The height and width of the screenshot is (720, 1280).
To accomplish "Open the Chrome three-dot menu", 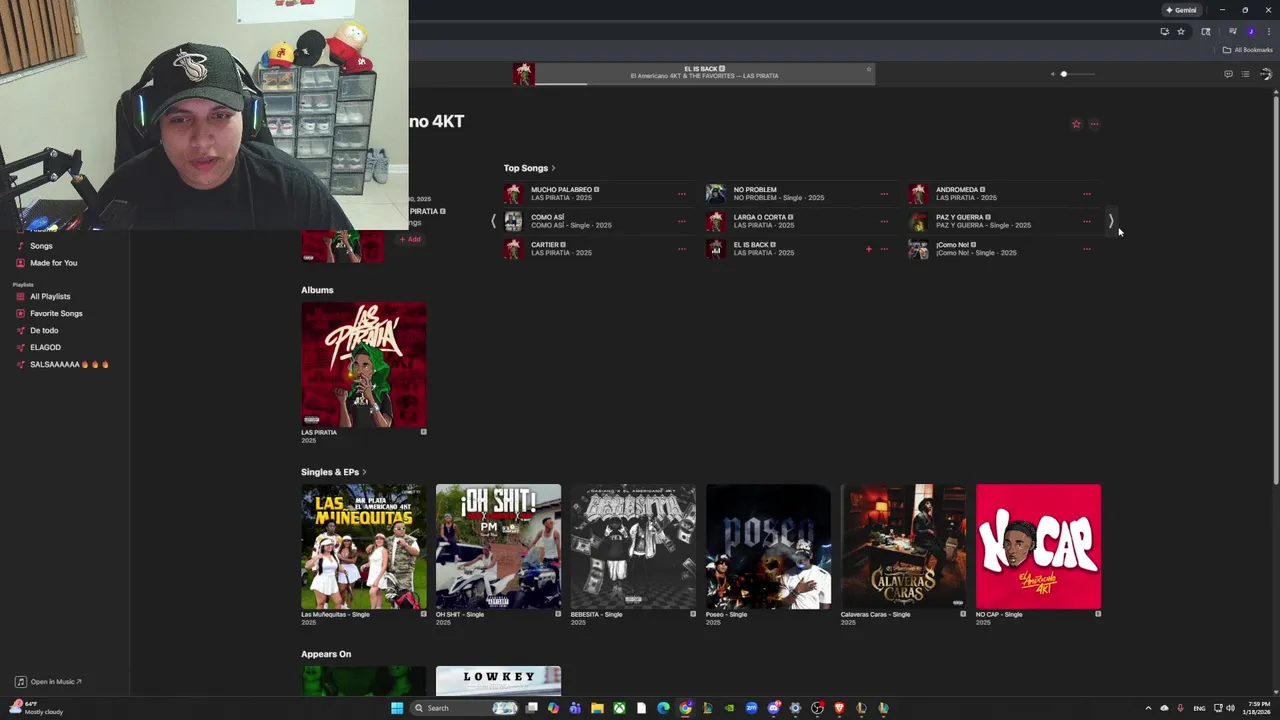I will [x=1268, y=32].
